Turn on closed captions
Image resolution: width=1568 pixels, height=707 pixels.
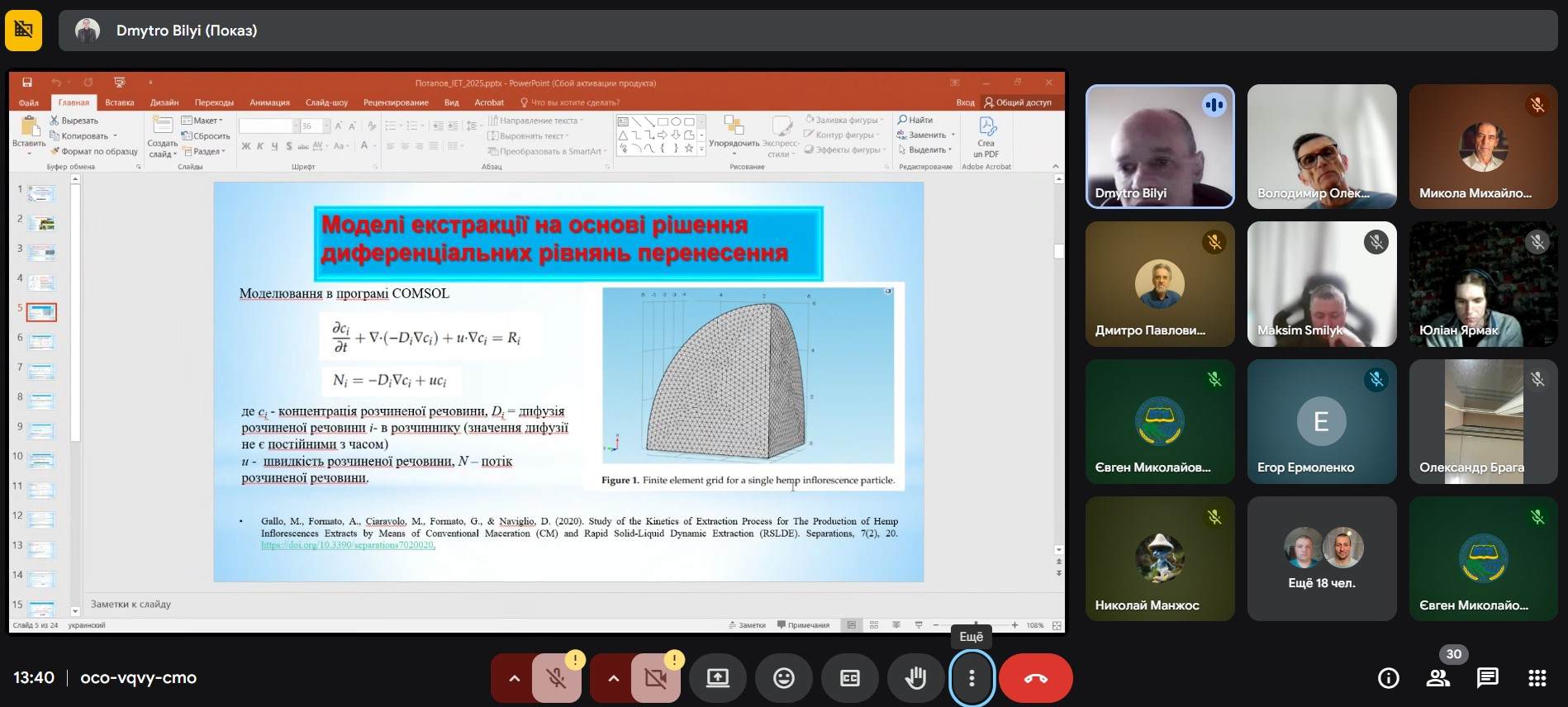pyautogui.click(x=849, y=678)
